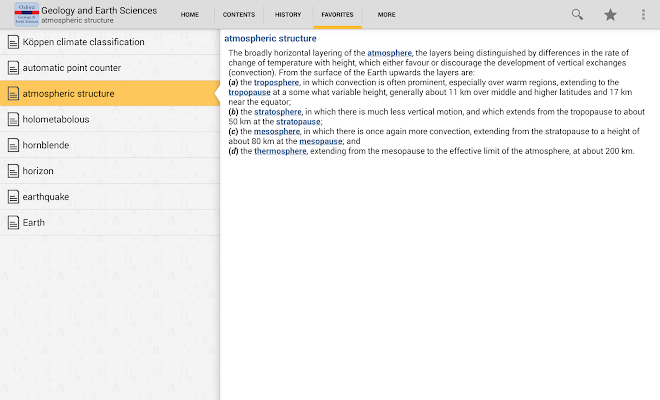Select favorite 'atmospheric structure' in list

tap(110, 93)
